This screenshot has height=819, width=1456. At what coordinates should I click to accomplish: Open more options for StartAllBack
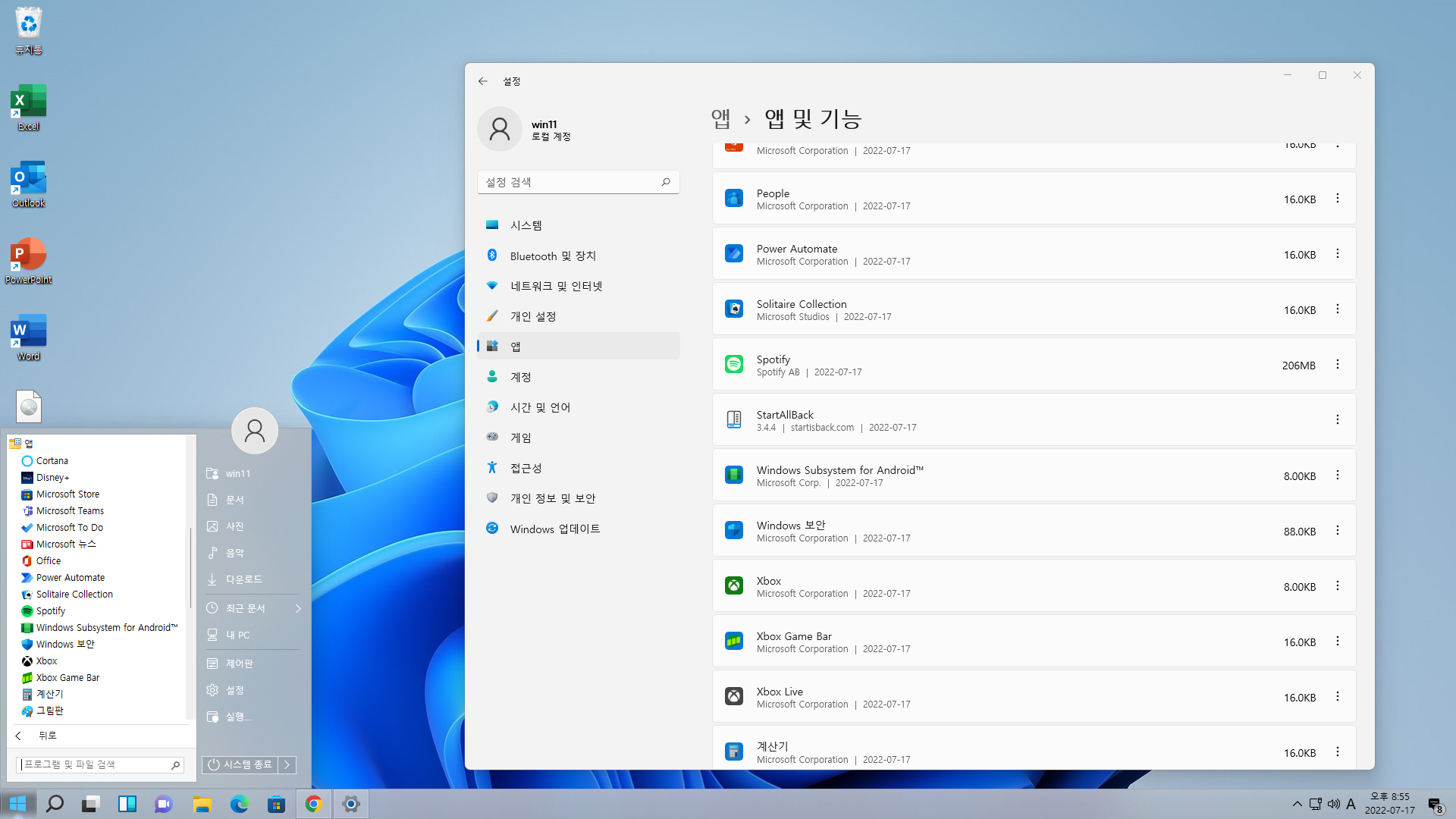point(1337,420)
